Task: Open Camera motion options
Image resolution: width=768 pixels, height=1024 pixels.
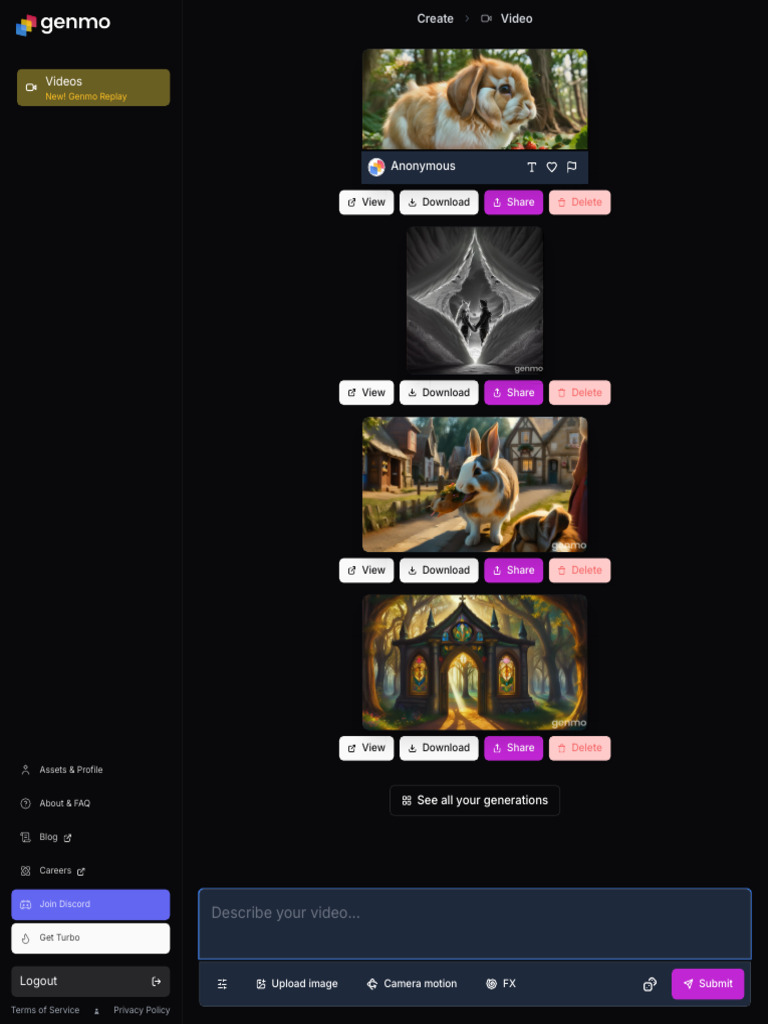Action: coord(411,984)
